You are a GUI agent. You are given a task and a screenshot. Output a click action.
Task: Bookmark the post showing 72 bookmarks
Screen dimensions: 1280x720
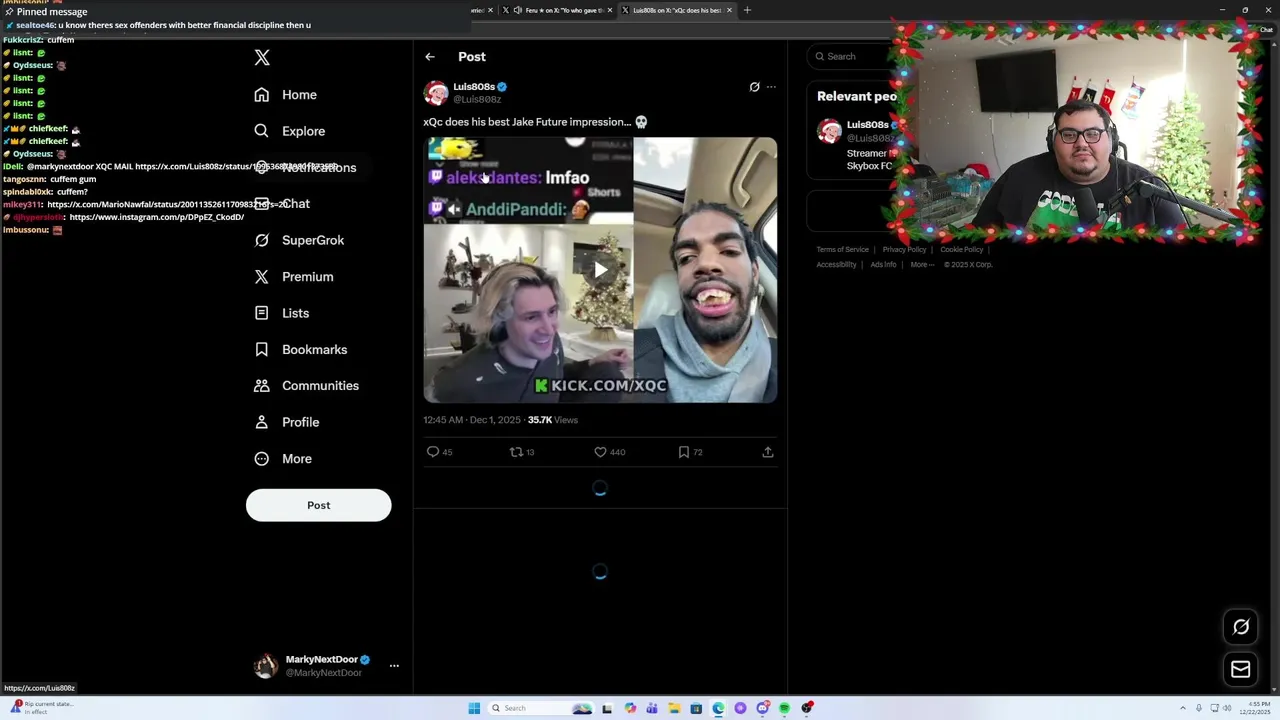click(x=684, y=452)
